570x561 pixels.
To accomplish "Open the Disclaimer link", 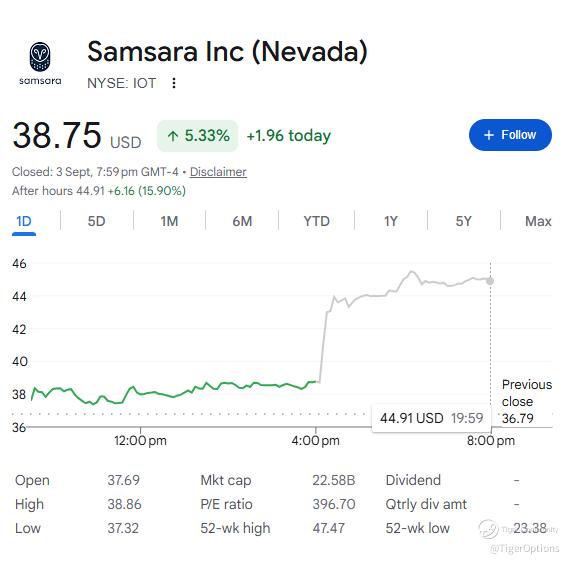I will pyautogui.click(x=218, y=172).
